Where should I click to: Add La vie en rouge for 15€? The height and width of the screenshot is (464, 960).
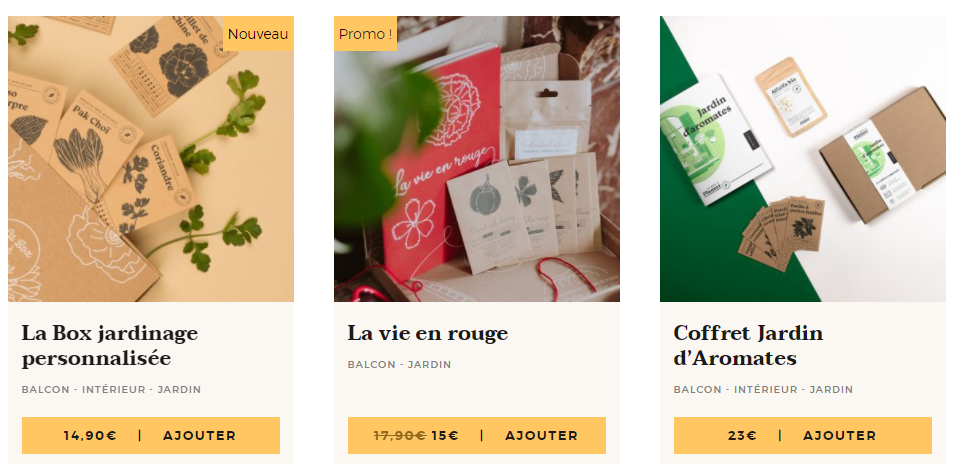coord(476,435)
